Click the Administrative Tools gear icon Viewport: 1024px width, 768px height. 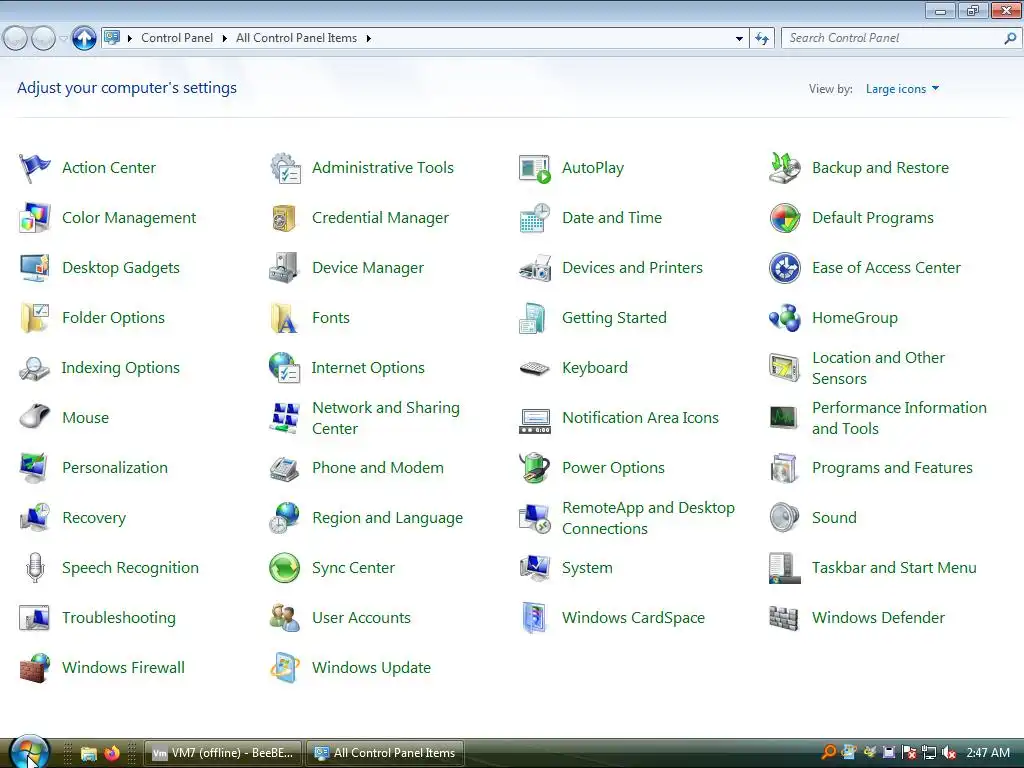coord(285,168)
